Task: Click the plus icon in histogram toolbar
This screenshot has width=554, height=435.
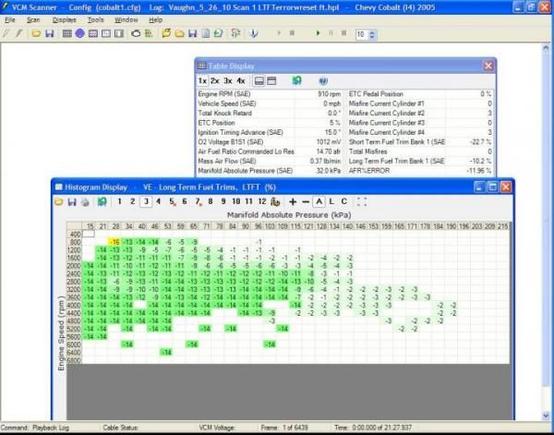Action: [x=293, y=202]
